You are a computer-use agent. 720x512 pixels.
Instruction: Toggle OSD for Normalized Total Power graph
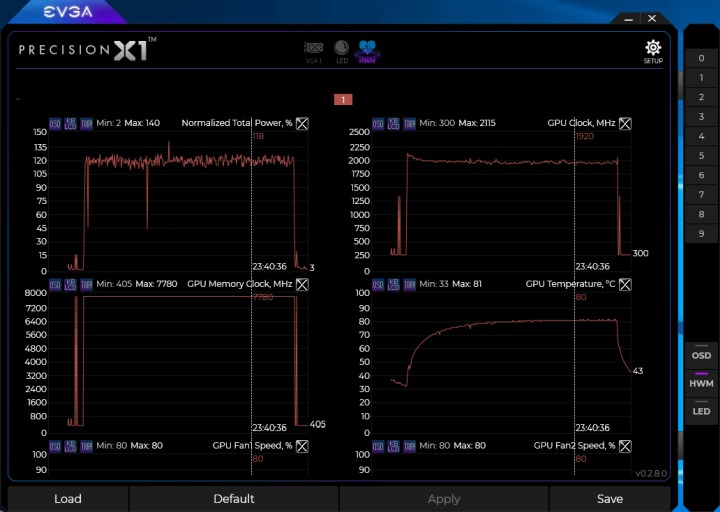point(55,124)
